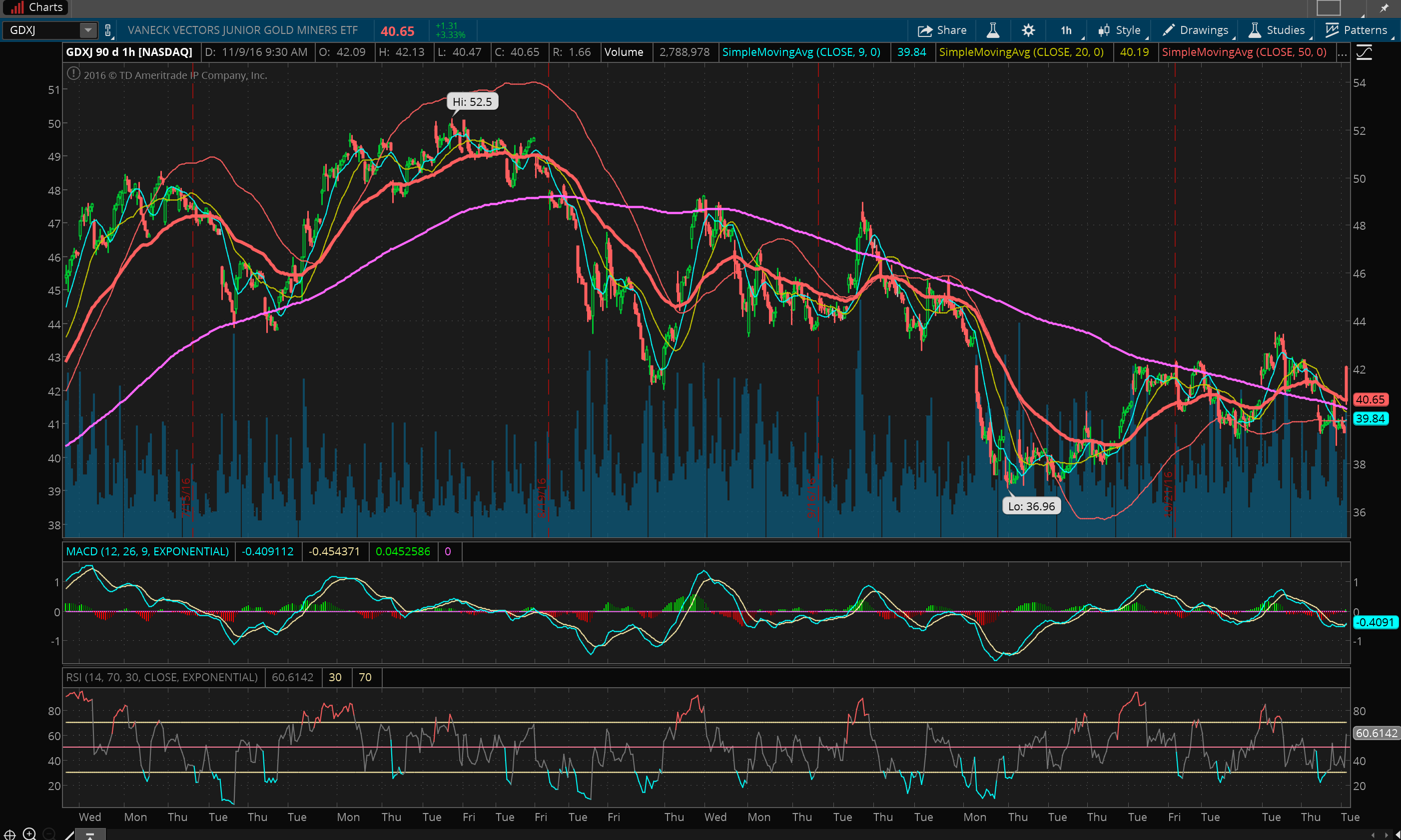This screenshot has width=1401, height=840.
Task: Open chart settings gear icon
Action: point(1028,30)
